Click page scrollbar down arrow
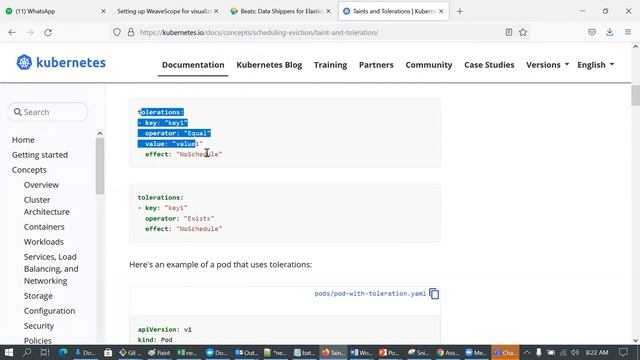The image size is (640, 360). tap(636, 340)
